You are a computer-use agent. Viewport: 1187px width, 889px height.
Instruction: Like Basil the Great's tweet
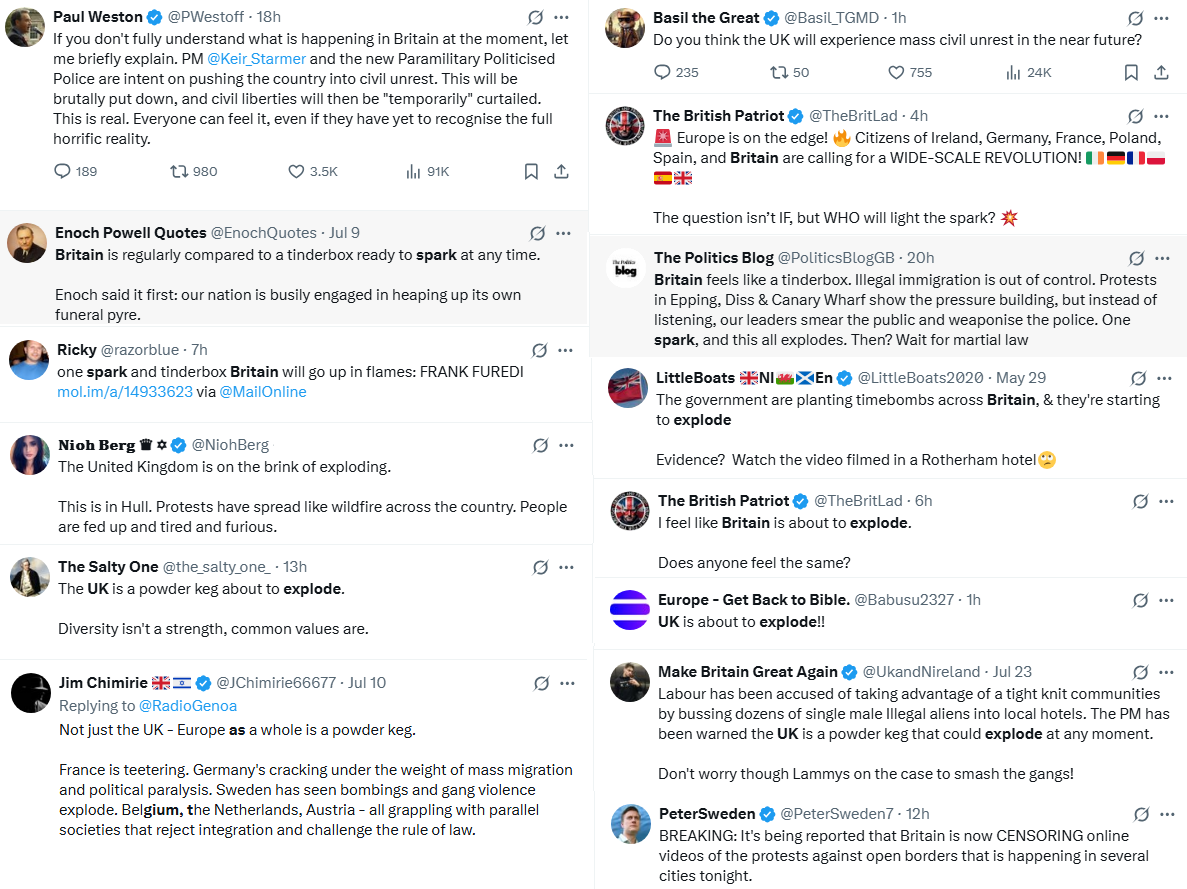(x=897, y=72)
